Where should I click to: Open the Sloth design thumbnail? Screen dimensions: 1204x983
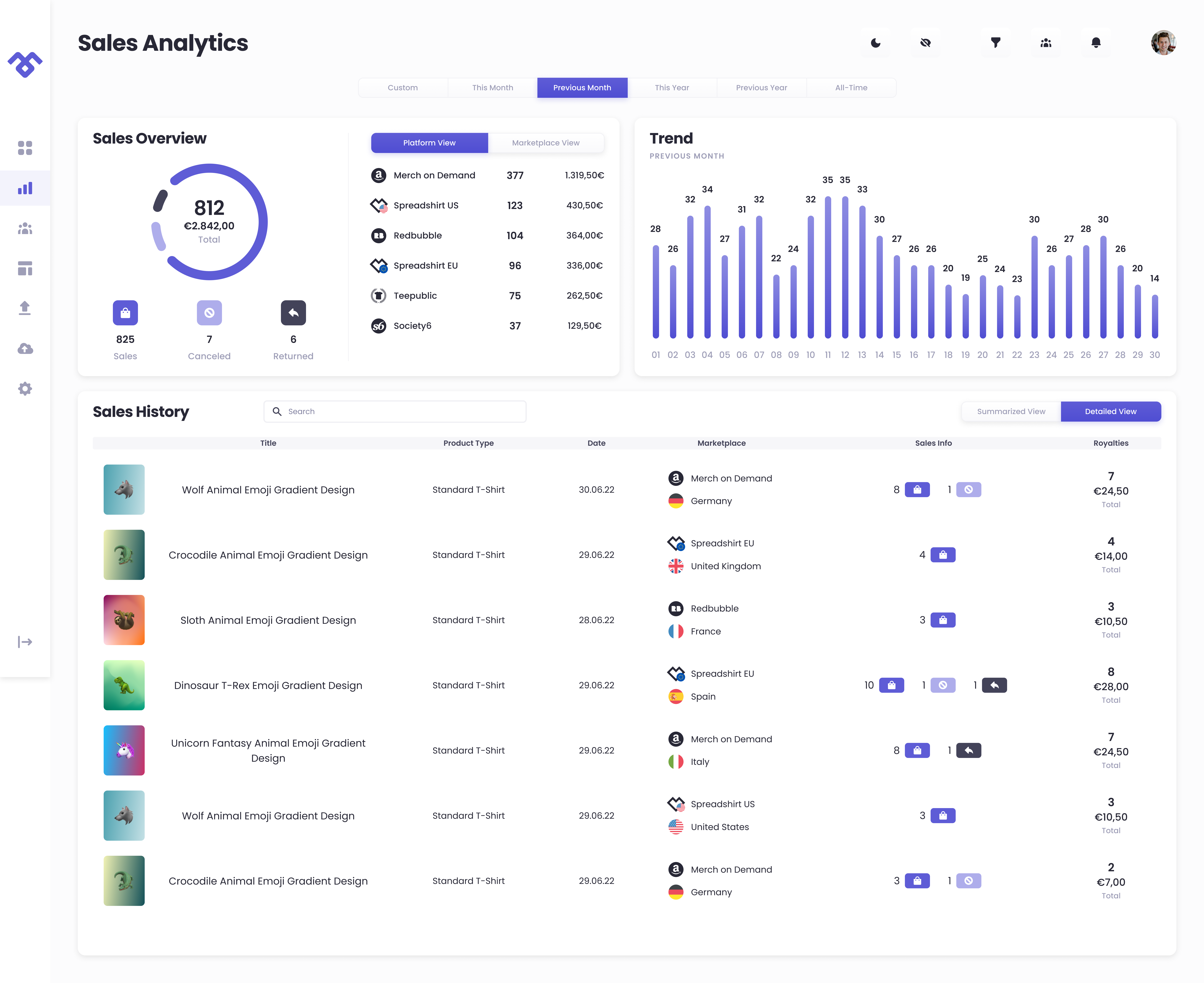(x=124, y=620)
